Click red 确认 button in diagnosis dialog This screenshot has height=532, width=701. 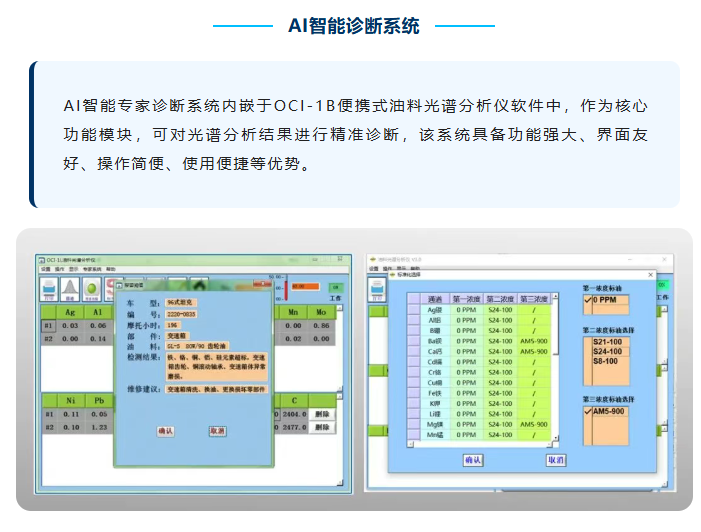pyautogui.click(x=165, y=431)
